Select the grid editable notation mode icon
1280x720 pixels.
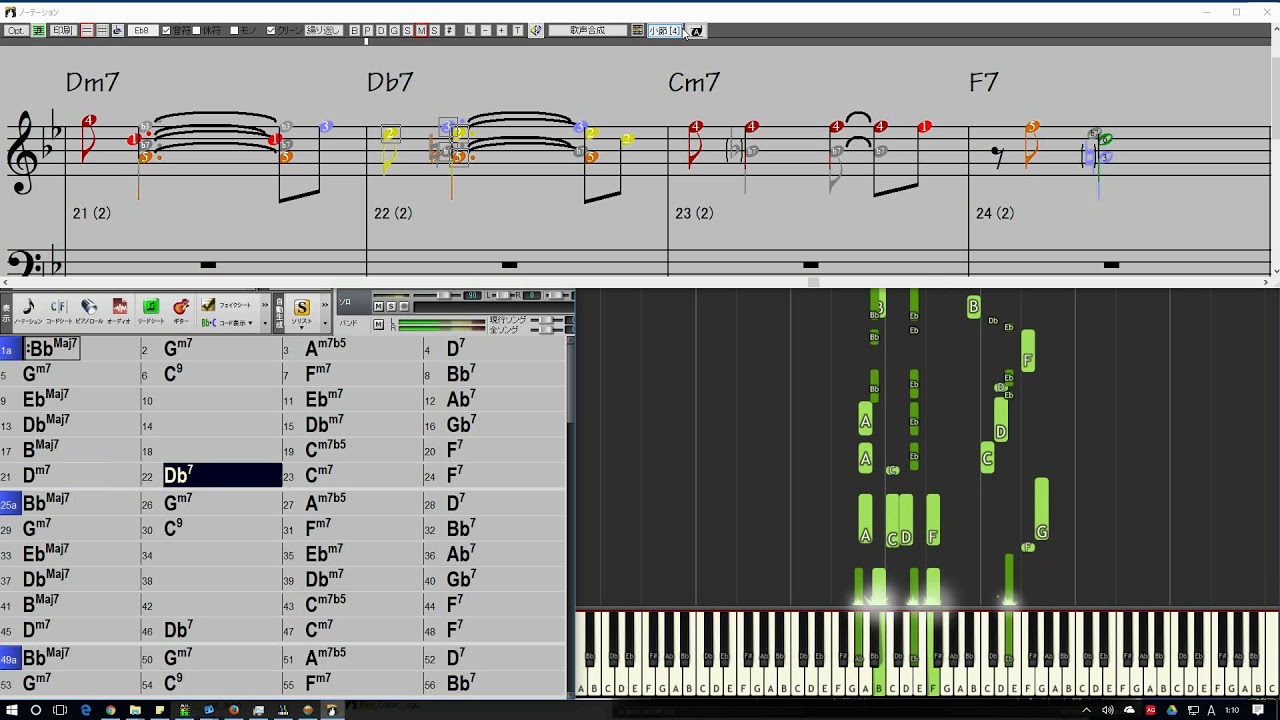[102, 31]
